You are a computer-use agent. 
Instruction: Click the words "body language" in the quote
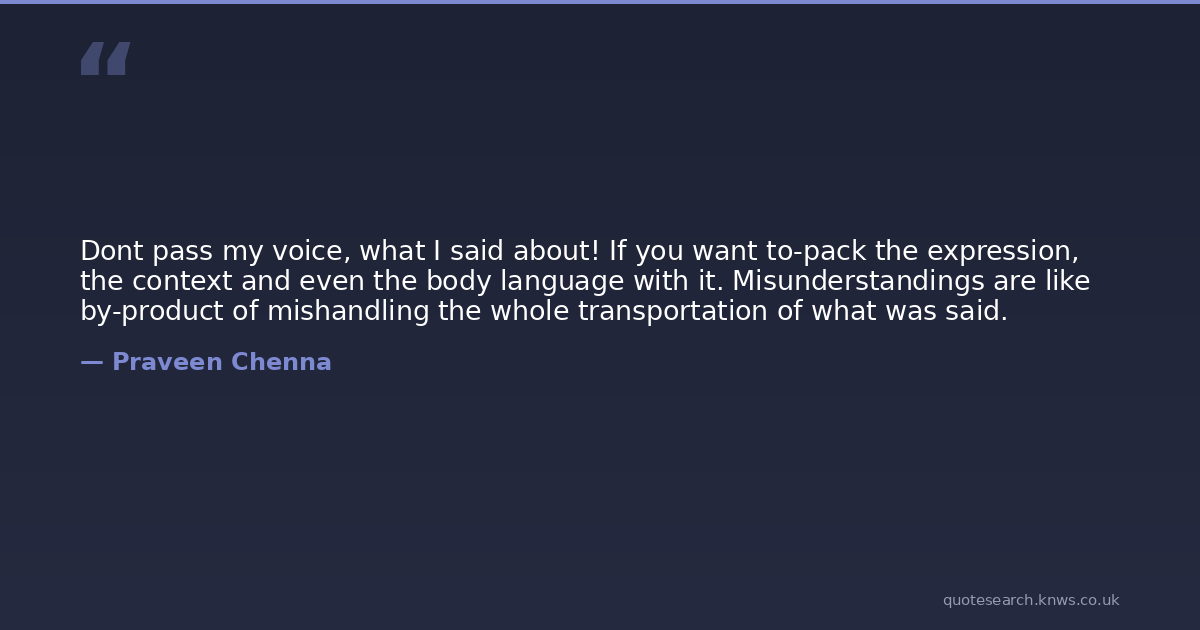tap(525, 281)
